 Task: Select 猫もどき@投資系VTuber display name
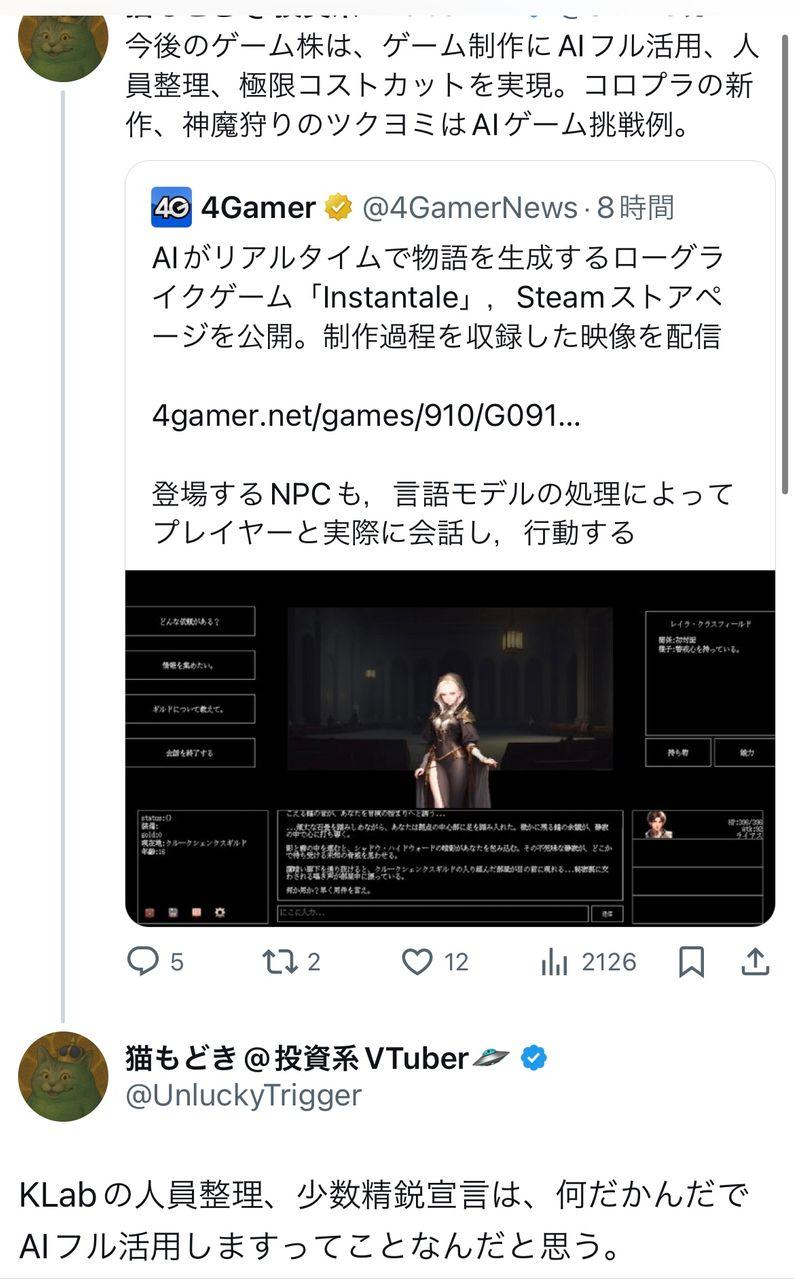pos(297,1057)
